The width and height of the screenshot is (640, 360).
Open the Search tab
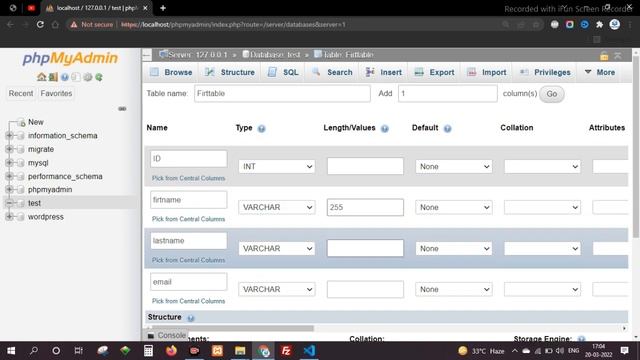click(x=332, y=72)
